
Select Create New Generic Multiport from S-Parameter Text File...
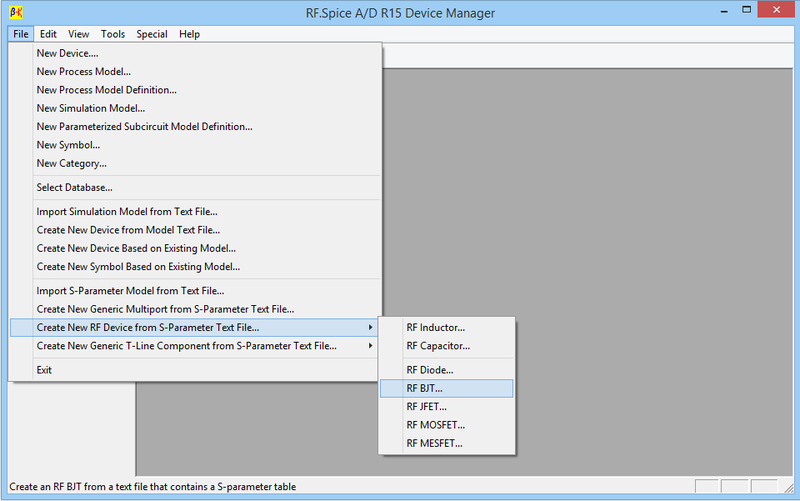pos(194,309)
